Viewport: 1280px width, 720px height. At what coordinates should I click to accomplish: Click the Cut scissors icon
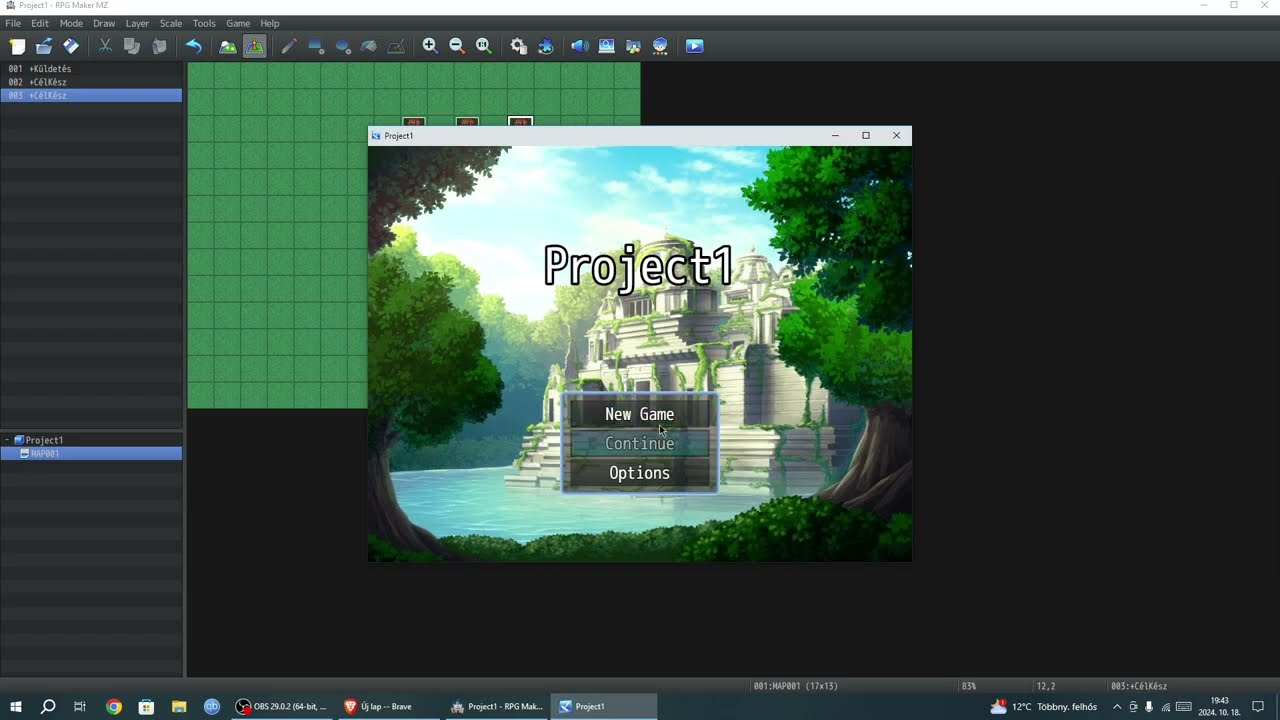click(105, 46)
